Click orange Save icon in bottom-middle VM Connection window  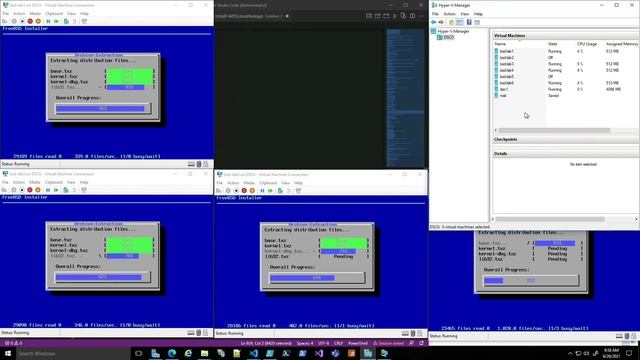point(252,191)
